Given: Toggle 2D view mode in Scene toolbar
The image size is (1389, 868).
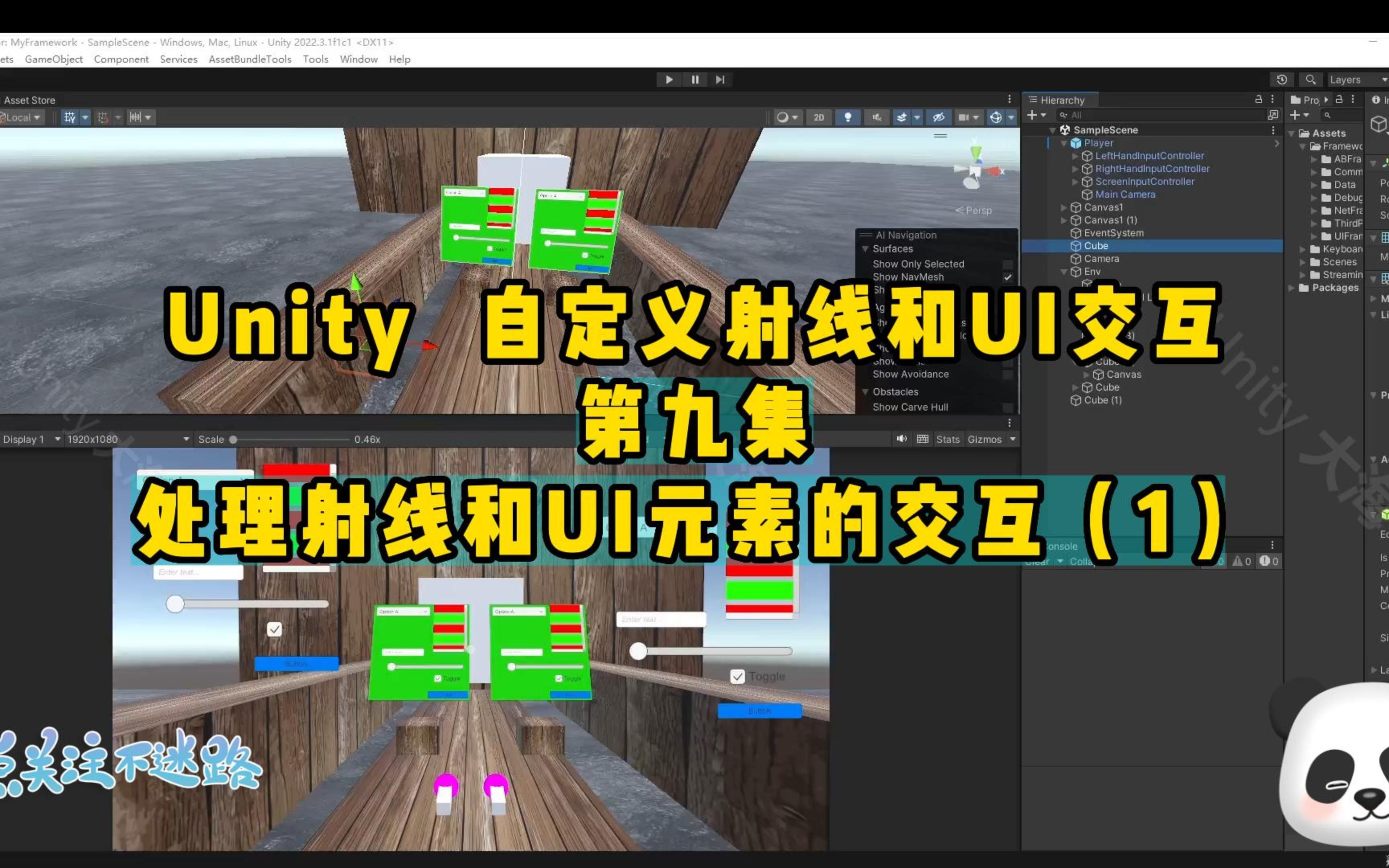Looking at the screenshot, I should (x=818, y=117).
